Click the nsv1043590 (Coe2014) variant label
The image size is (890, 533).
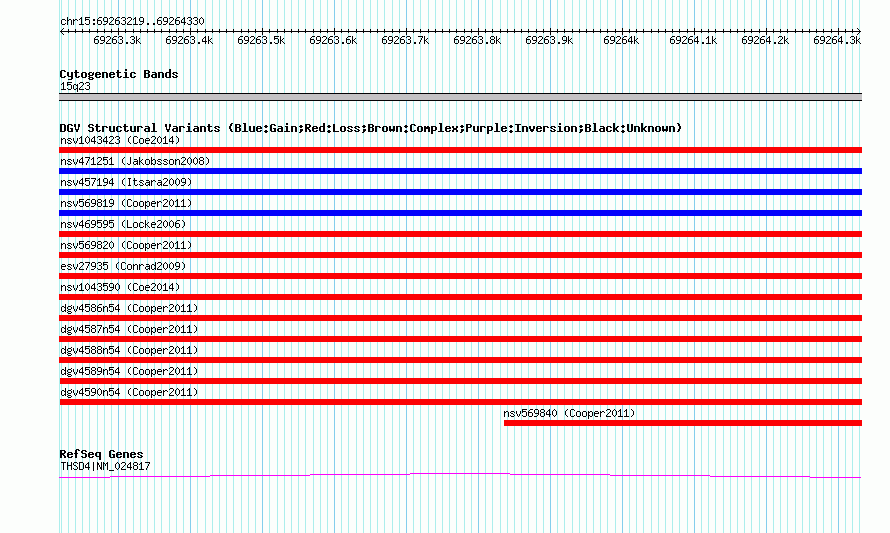tap(120, 287)
